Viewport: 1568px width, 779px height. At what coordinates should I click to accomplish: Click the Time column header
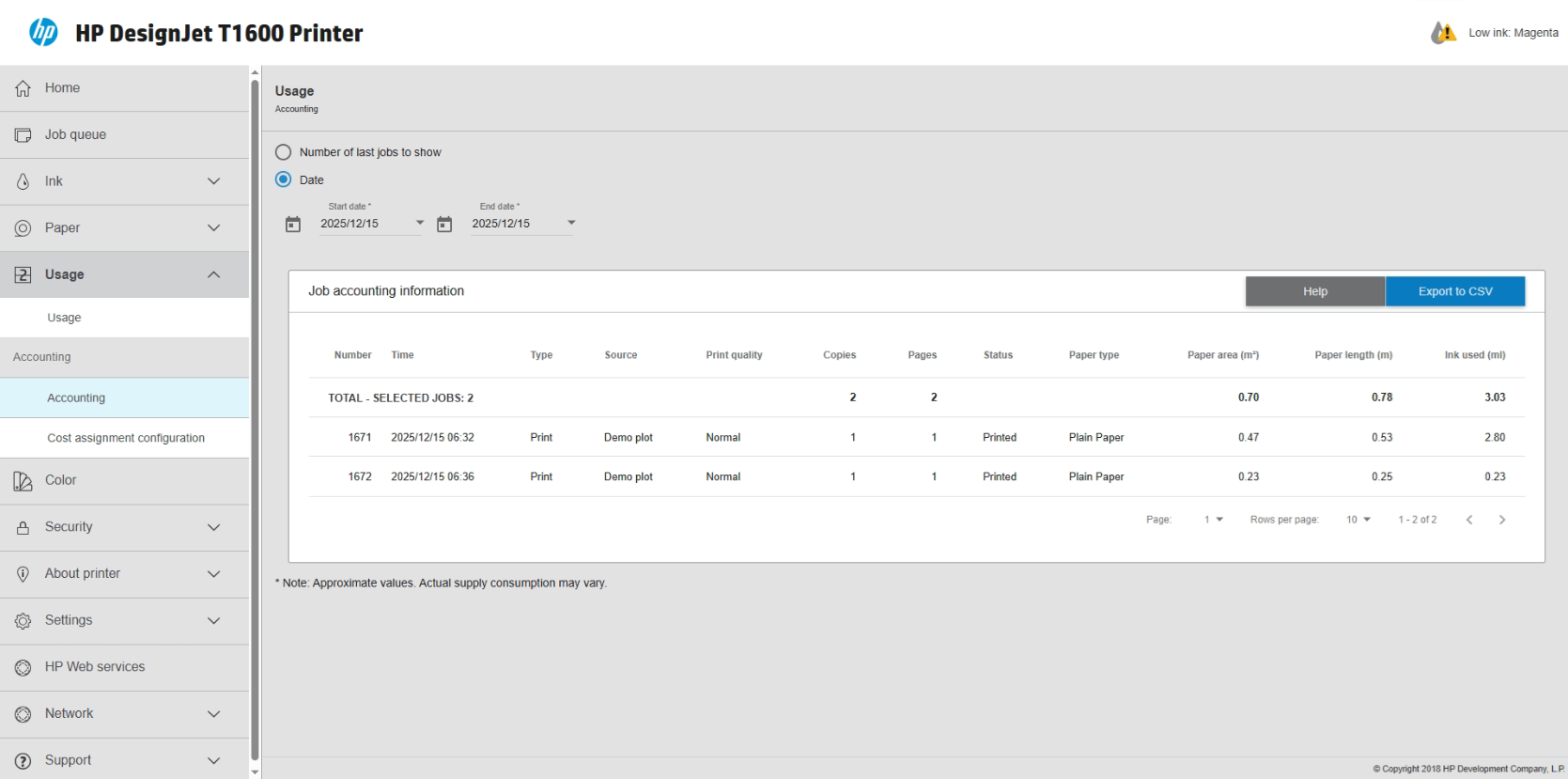coord(402,355)
